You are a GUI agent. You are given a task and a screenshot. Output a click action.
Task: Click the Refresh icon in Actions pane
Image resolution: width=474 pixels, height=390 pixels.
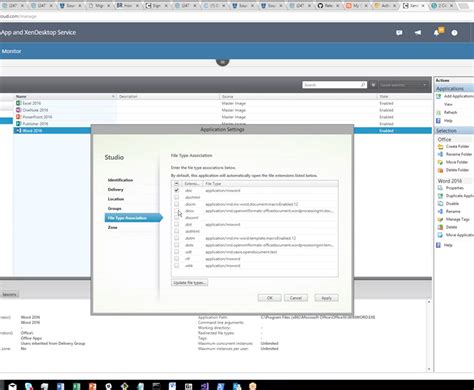tap(439, 112)
